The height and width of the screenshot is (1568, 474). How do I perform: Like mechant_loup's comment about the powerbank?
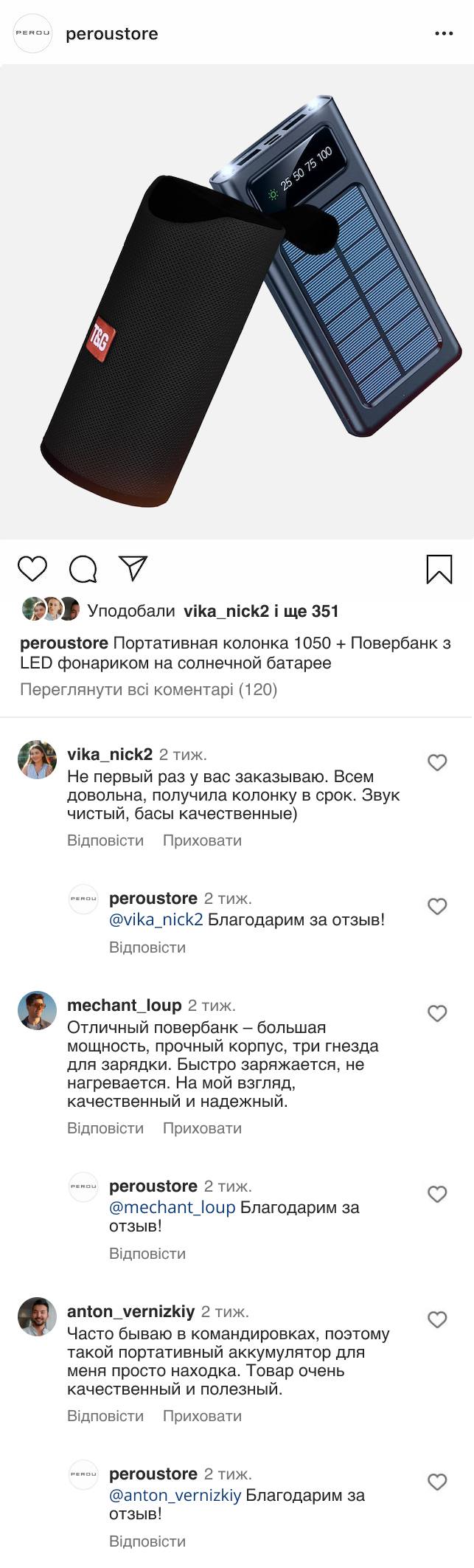click(437, 1013)
